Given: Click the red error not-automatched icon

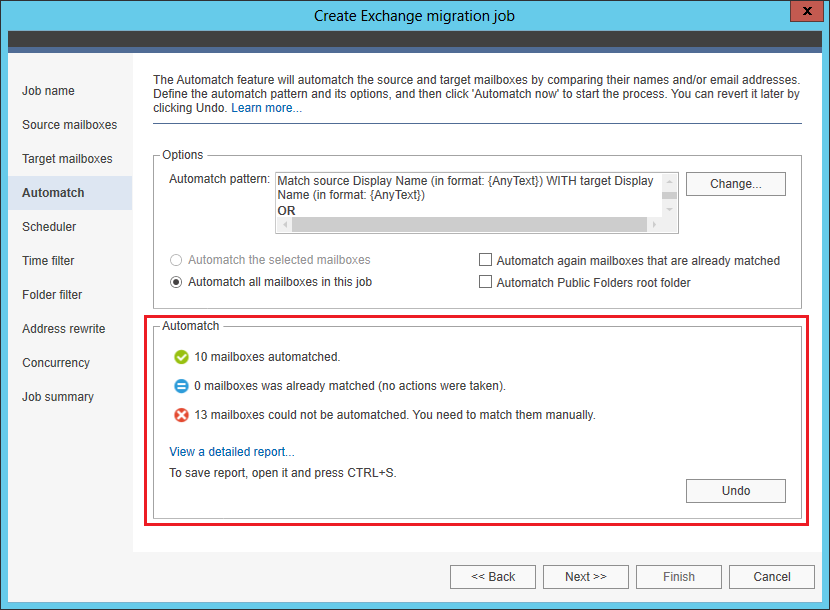Looking at the screenshot, I should click(181, 415).
